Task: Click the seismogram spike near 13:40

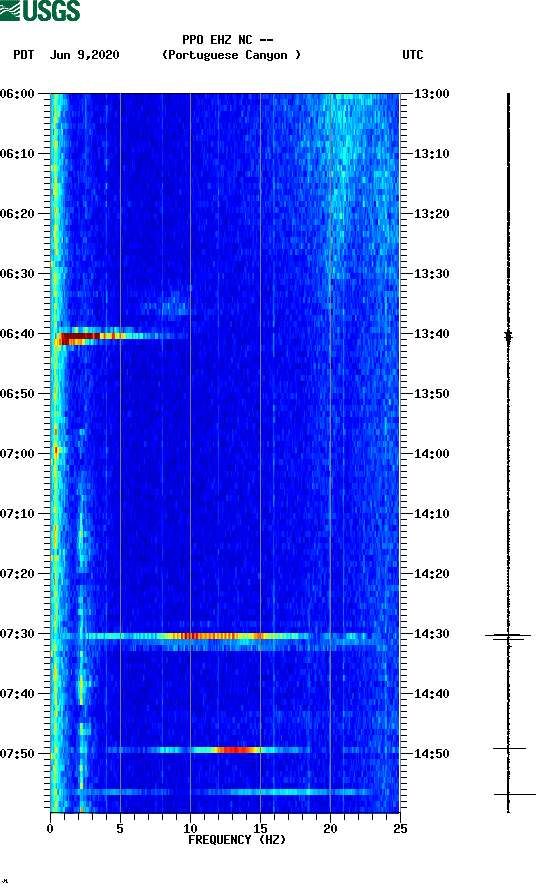Action: click(x=508, y=337)
